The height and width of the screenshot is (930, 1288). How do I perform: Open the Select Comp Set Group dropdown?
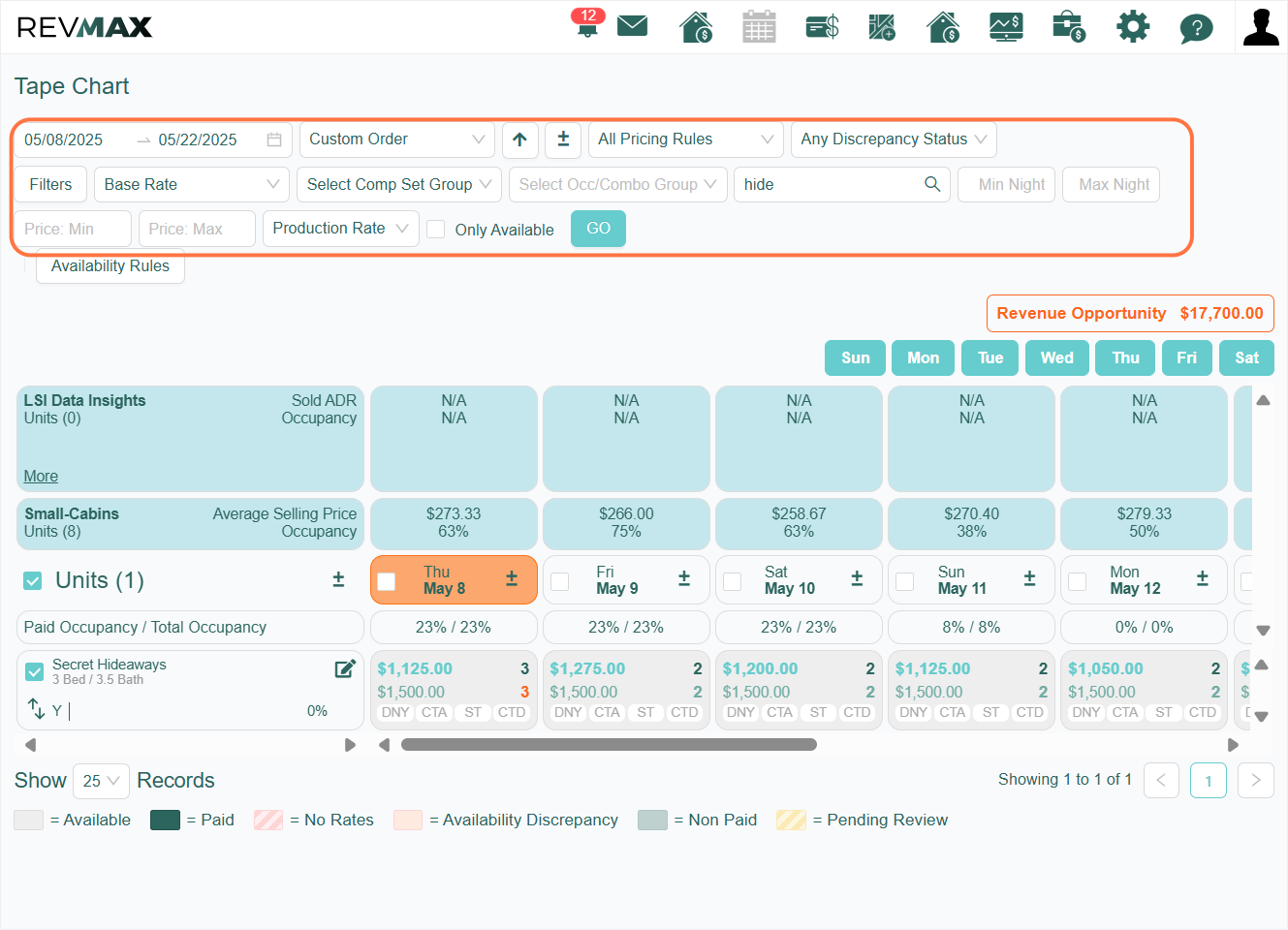point(399,184)
